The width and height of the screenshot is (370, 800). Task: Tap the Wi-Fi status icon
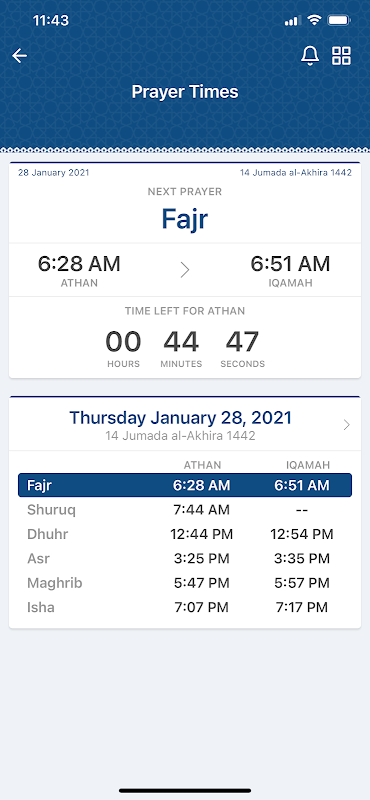pyautogui.click(x=314, y=20)
